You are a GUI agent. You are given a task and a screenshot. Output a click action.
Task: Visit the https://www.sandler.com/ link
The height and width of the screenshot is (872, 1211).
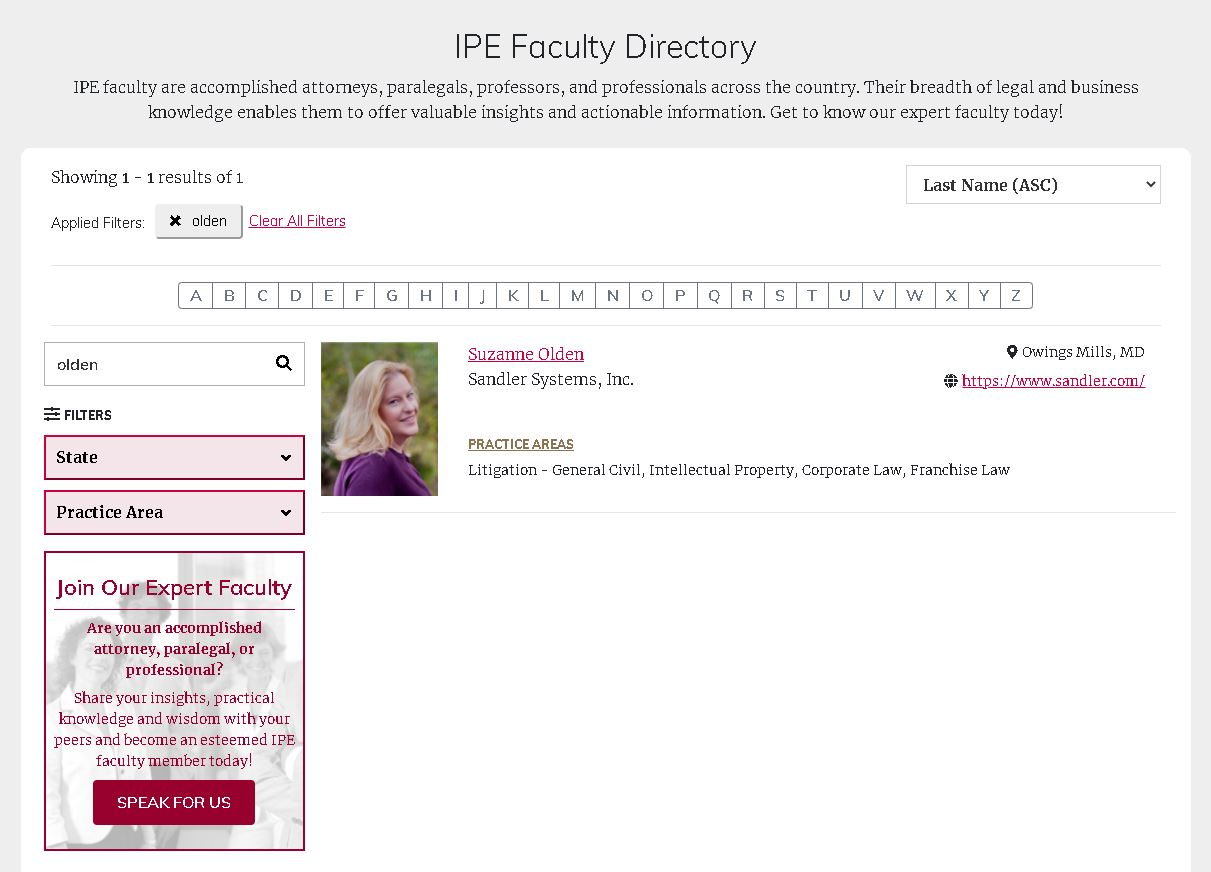(x=1053, y=381)
